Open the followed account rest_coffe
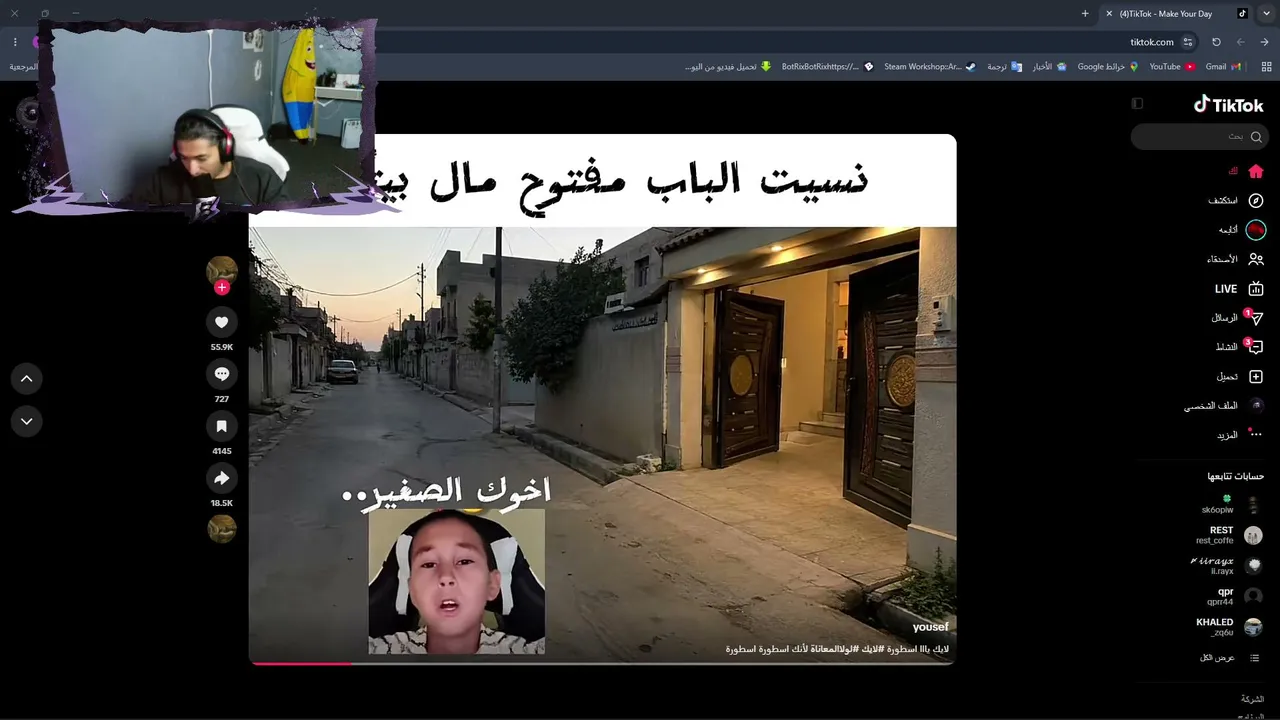Image resolution: width=1280 pixels, height=720 pixels. tap(1230, 535)
